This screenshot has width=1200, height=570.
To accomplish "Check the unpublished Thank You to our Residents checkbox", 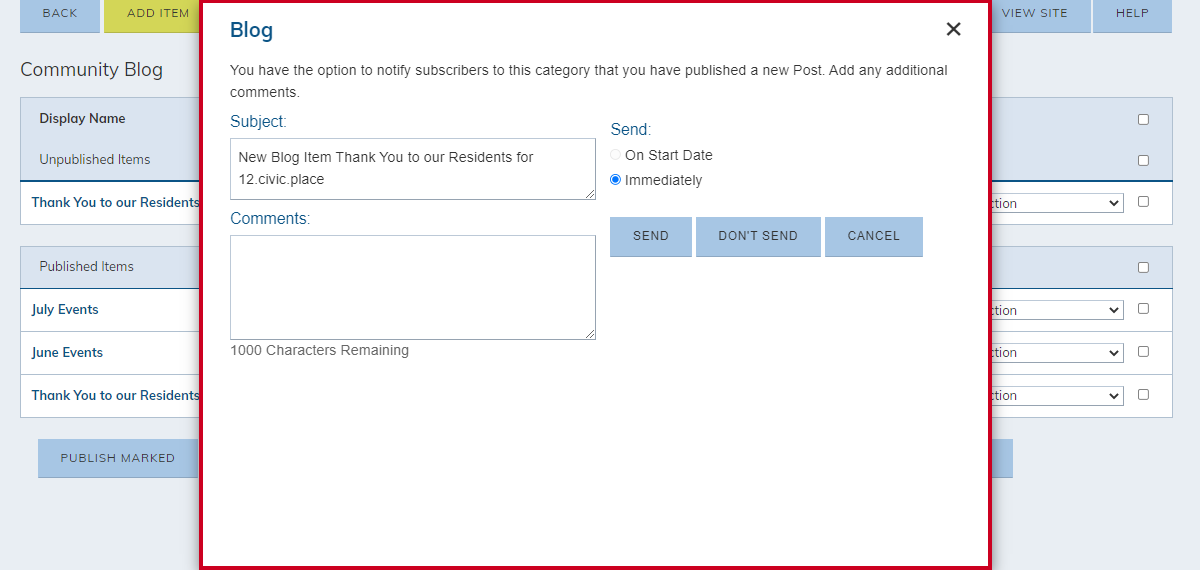I will click(1144, 201).
